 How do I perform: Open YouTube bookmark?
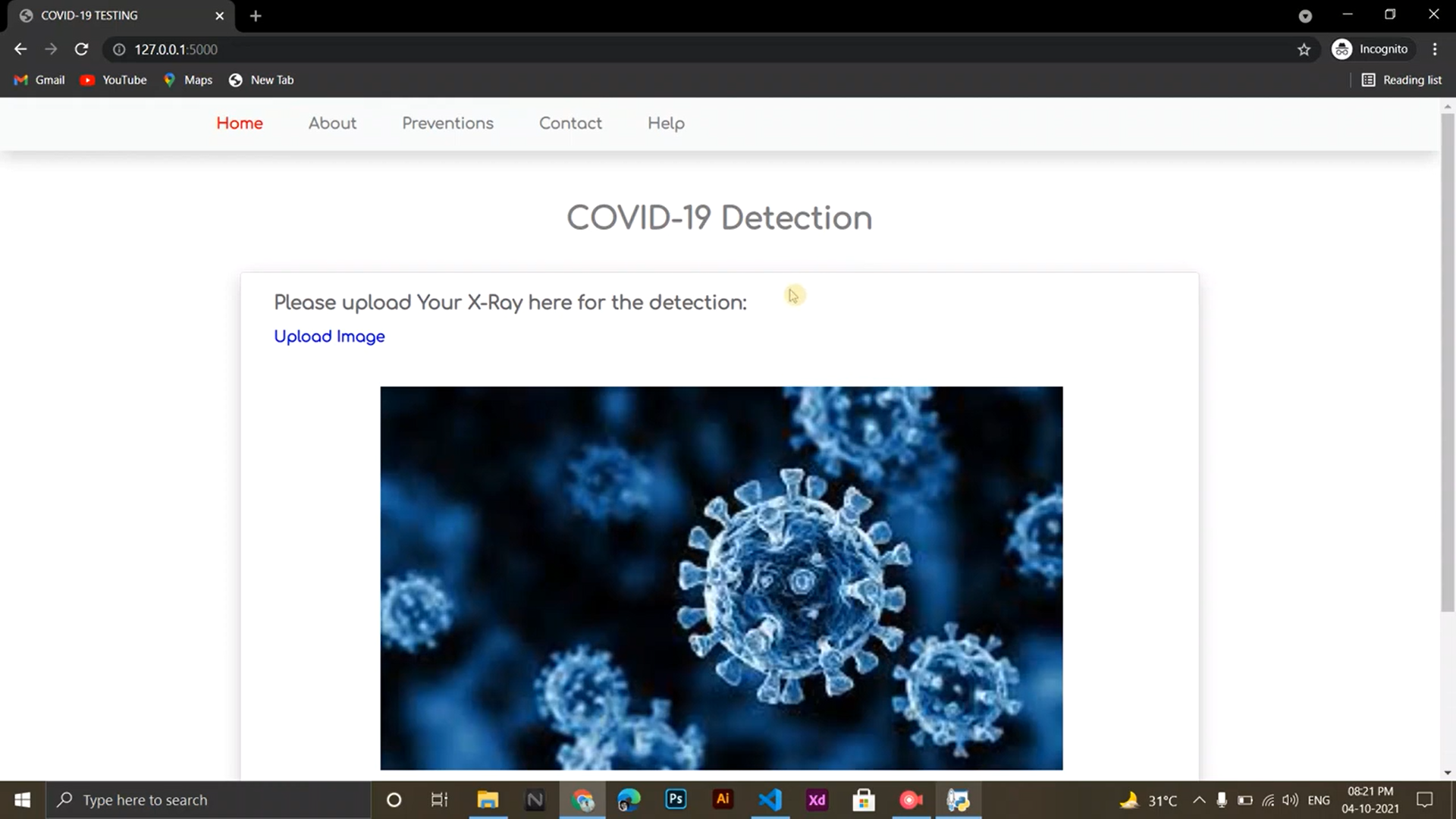114,80
